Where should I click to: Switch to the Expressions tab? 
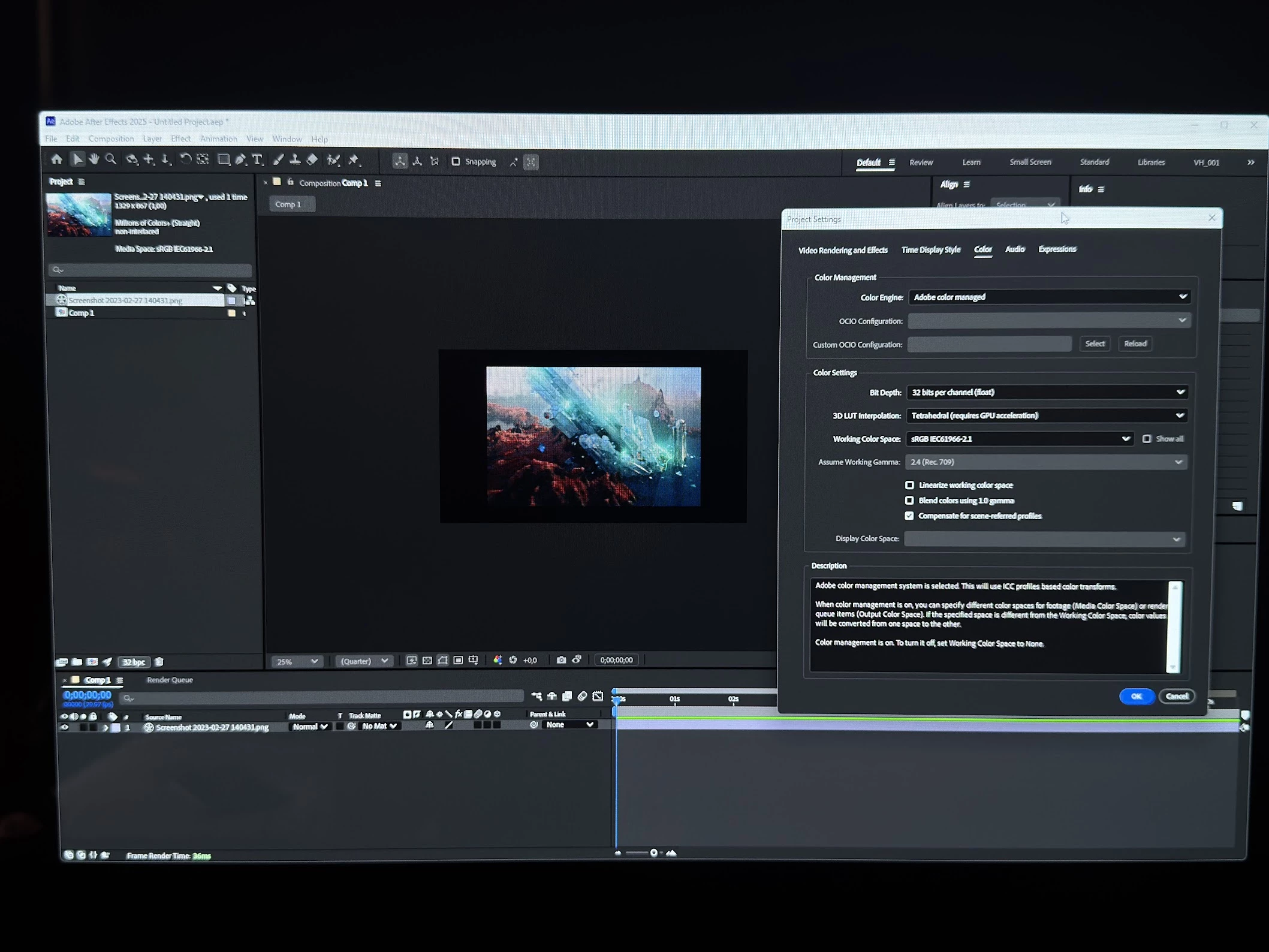coord(1057,249)
